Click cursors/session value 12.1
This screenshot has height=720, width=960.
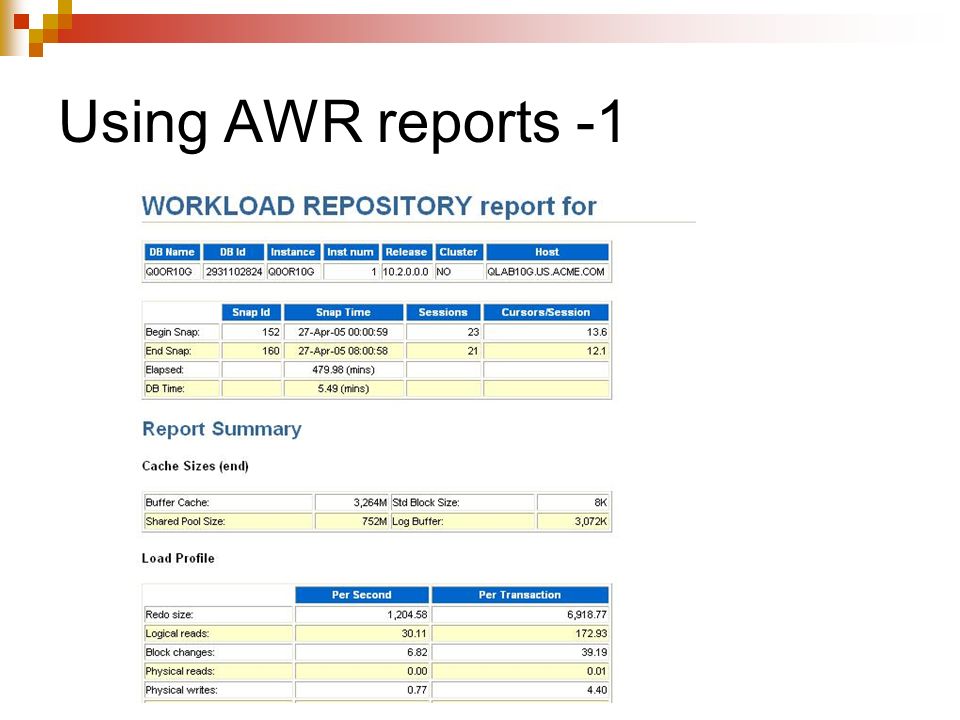point(597,351)
